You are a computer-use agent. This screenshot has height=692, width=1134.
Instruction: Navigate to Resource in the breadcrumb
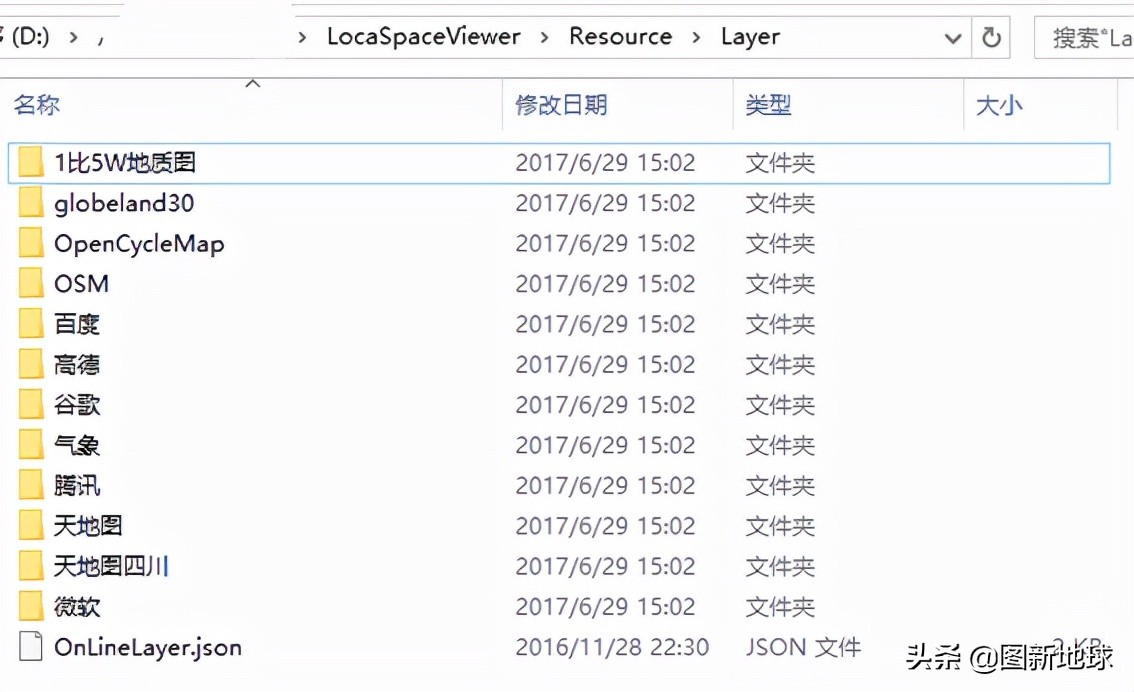[621, 37]
